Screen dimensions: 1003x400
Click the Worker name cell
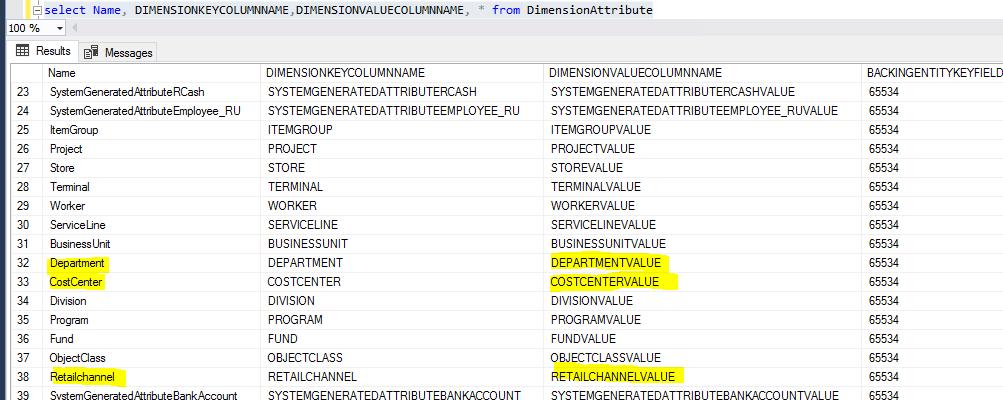pos(68,206)
